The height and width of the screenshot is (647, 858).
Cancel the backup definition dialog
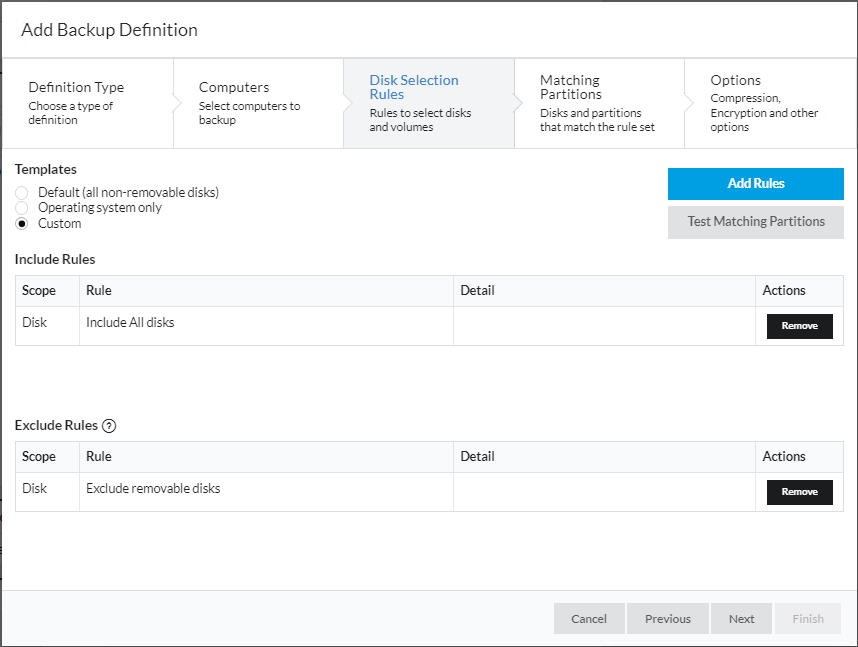pyautogui.click(x=589, y=619)
